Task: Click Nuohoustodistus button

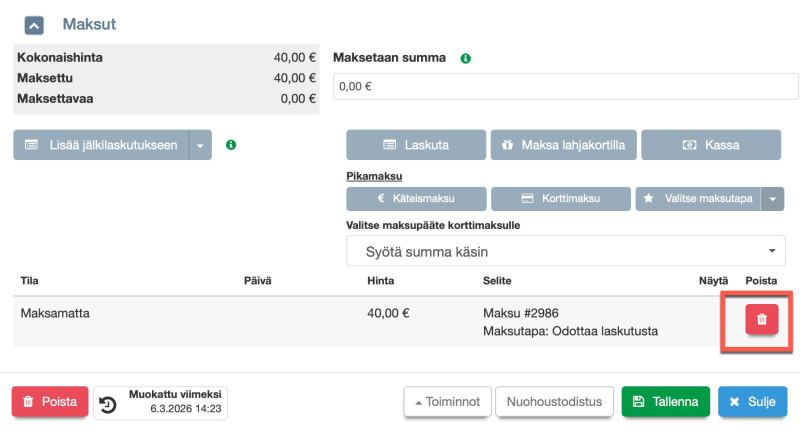Action: (554, 402)
